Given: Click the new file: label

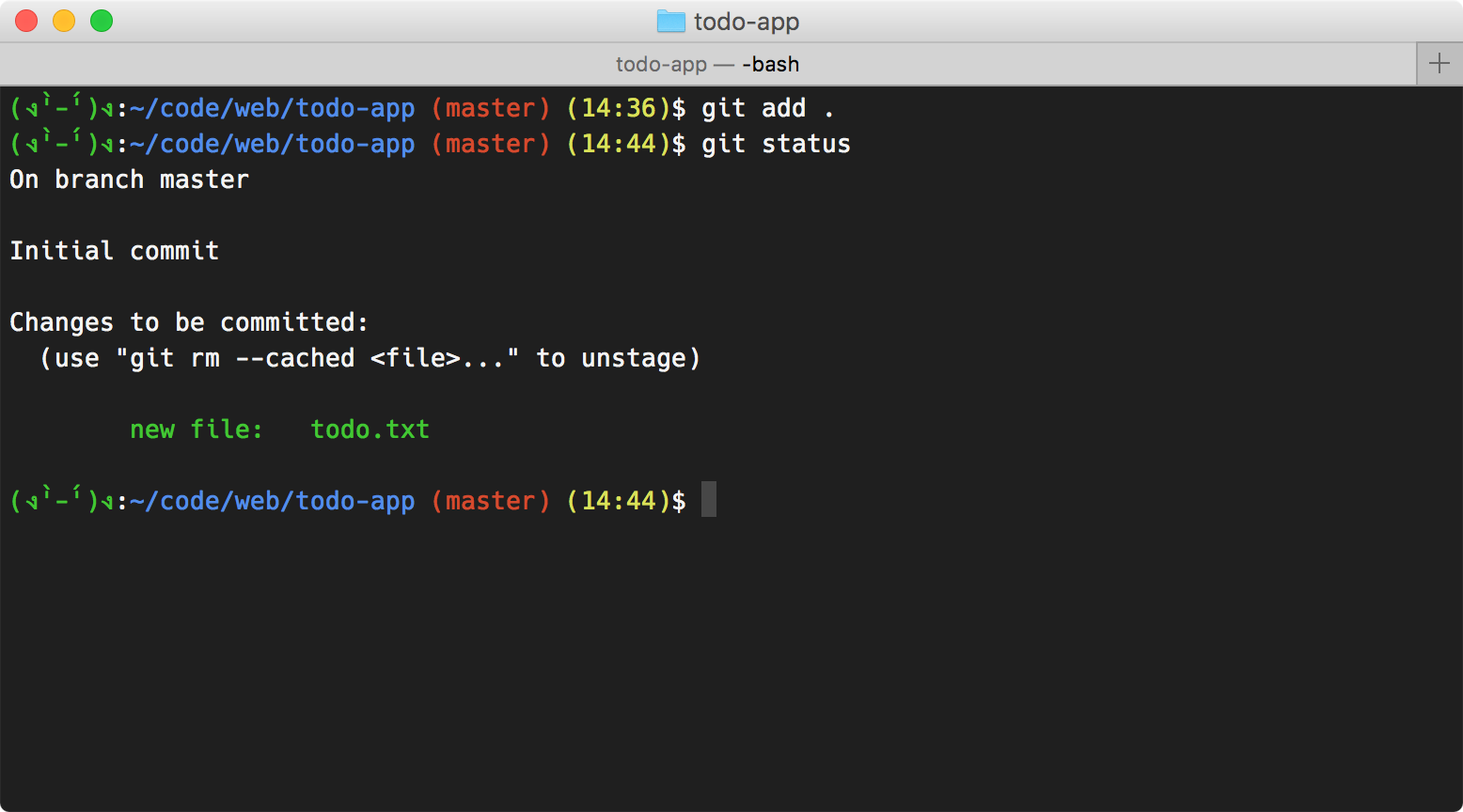Looking at the screenshot, I should (x=197, y=429).
